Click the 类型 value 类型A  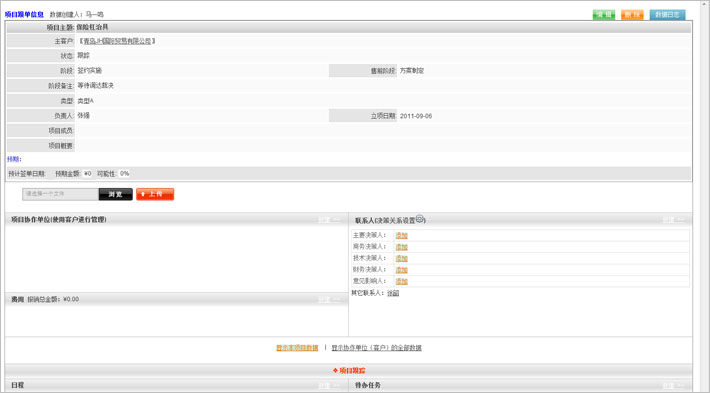85,101
